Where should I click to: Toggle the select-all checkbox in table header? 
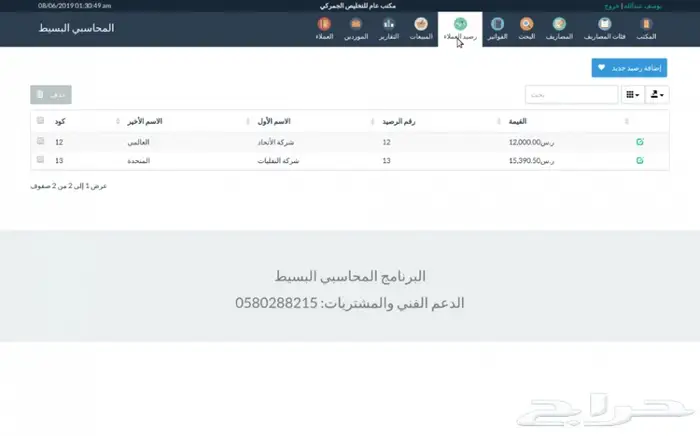41,120
